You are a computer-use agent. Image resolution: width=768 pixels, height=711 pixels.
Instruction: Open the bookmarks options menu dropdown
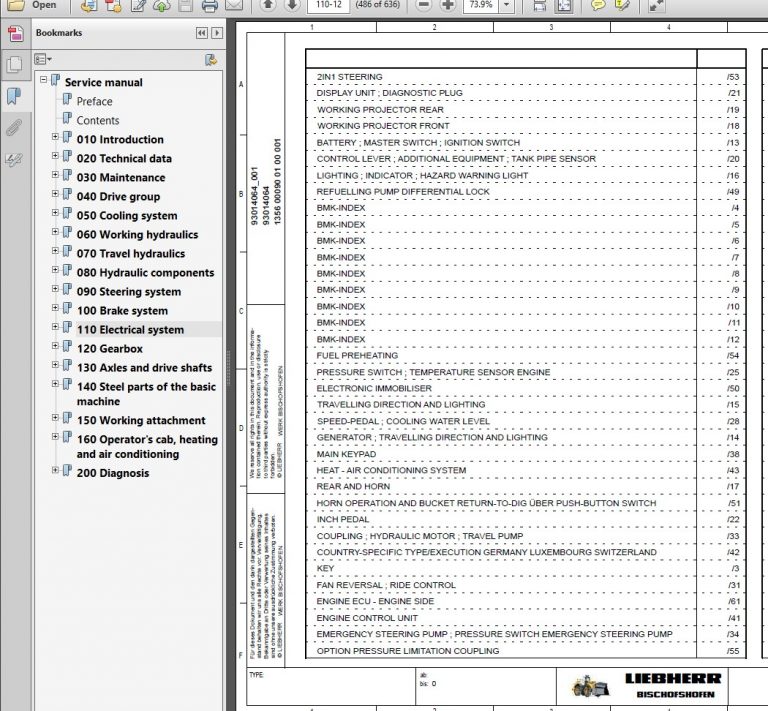[43, 59]
